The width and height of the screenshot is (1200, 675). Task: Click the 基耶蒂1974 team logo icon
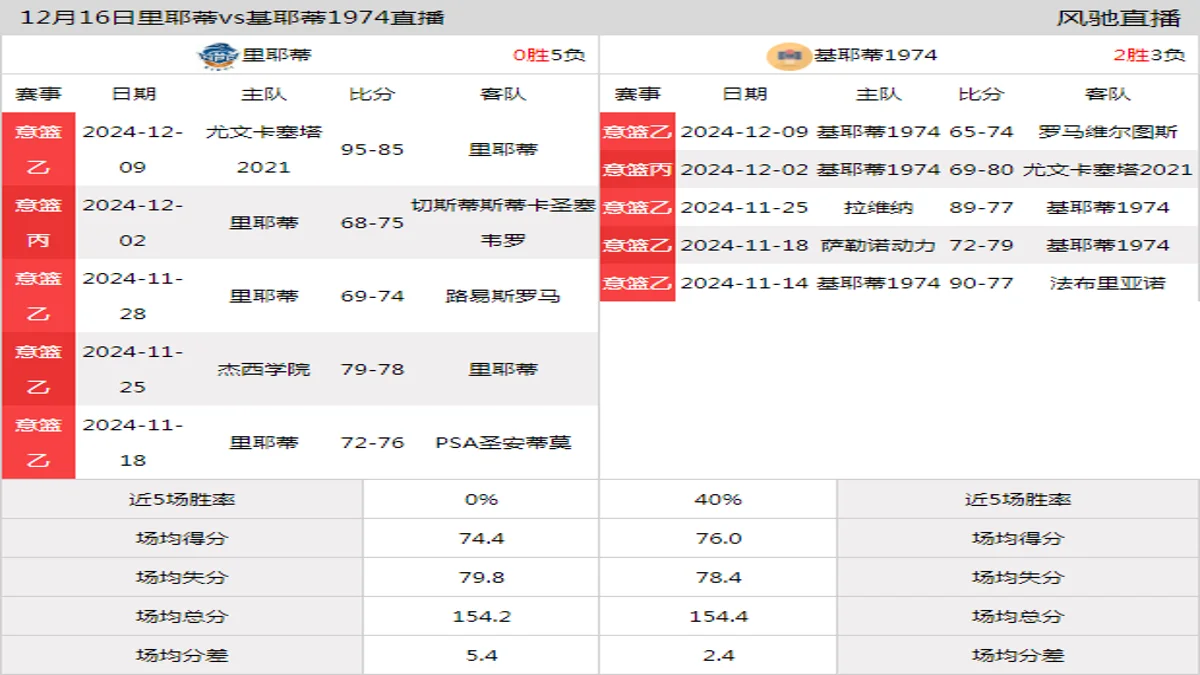789,55
